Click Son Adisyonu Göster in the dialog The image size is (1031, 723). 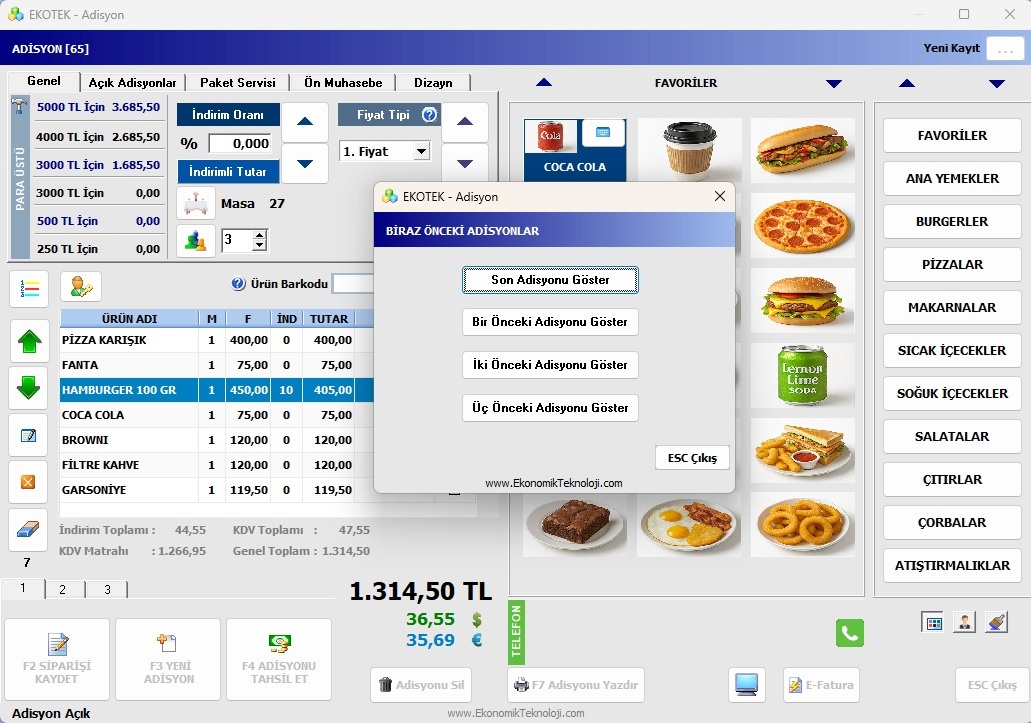pos(550,280)
